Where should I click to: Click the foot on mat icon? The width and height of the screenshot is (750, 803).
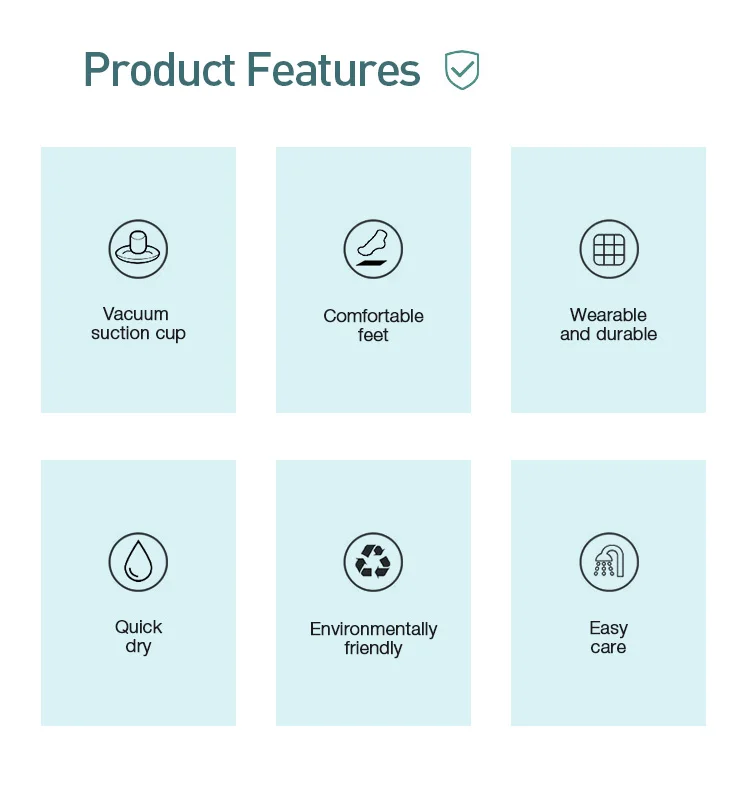coord(373,249)
